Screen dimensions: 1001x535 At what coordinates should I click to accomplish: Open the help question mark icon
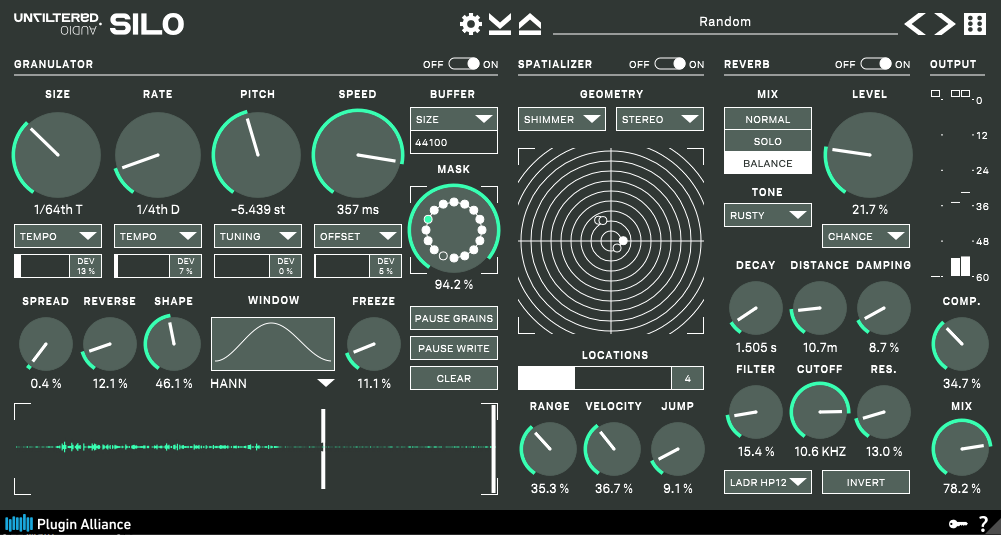click(x=983, y=524)
